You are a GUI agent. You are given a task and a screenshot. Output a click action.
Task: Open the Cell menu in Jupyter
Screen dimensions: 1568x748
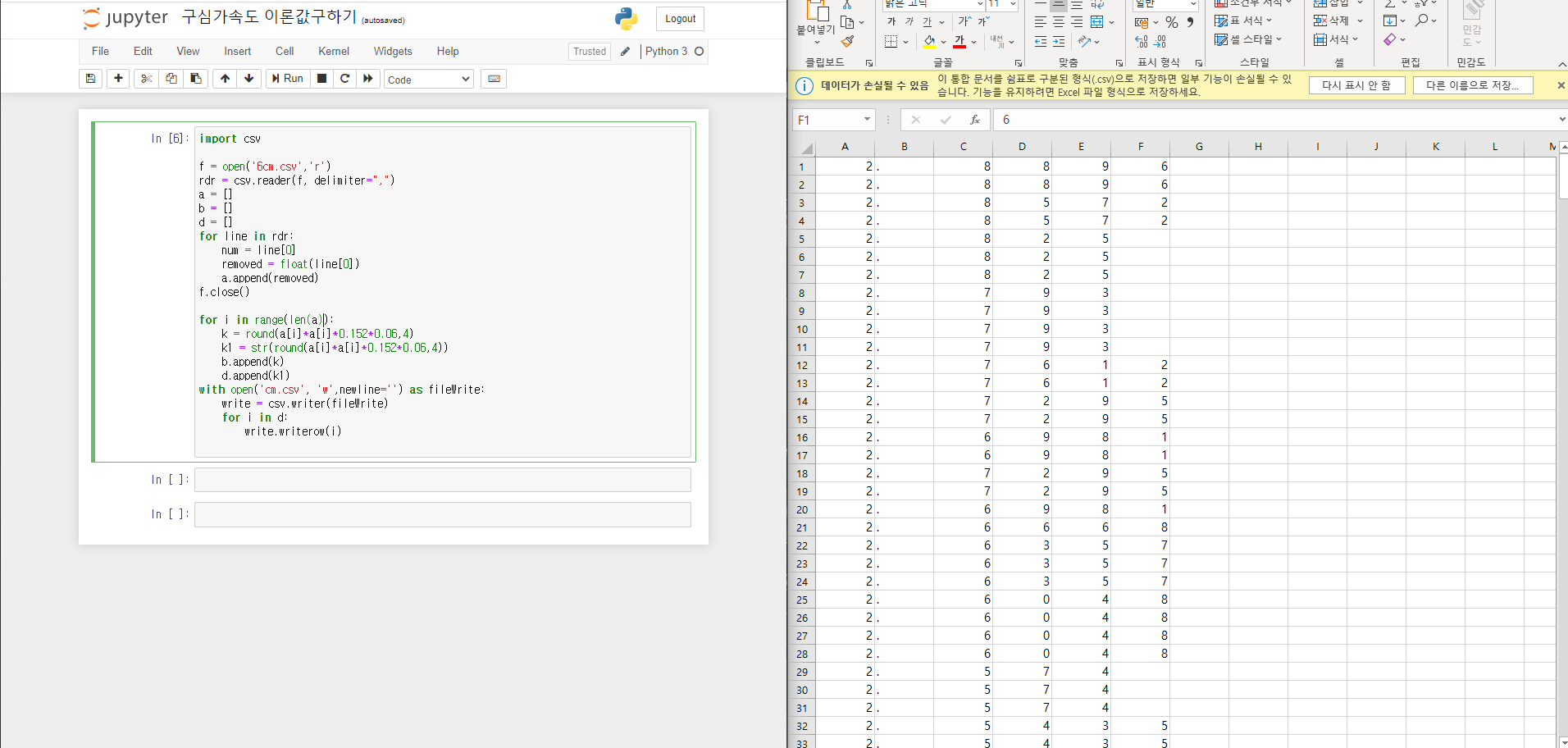(x=285, y=51)
